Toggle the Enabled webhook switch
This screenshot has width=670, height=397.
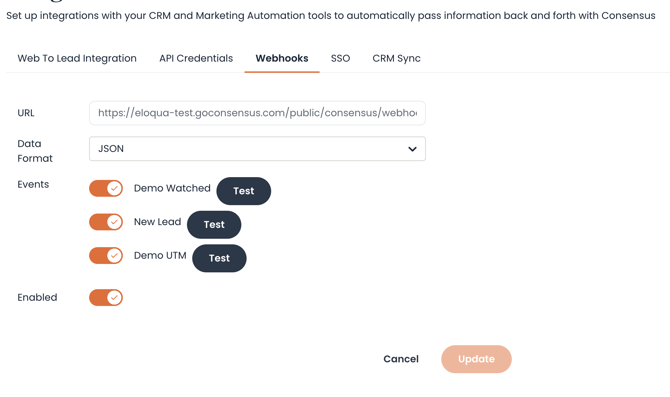tap(106, 297)
